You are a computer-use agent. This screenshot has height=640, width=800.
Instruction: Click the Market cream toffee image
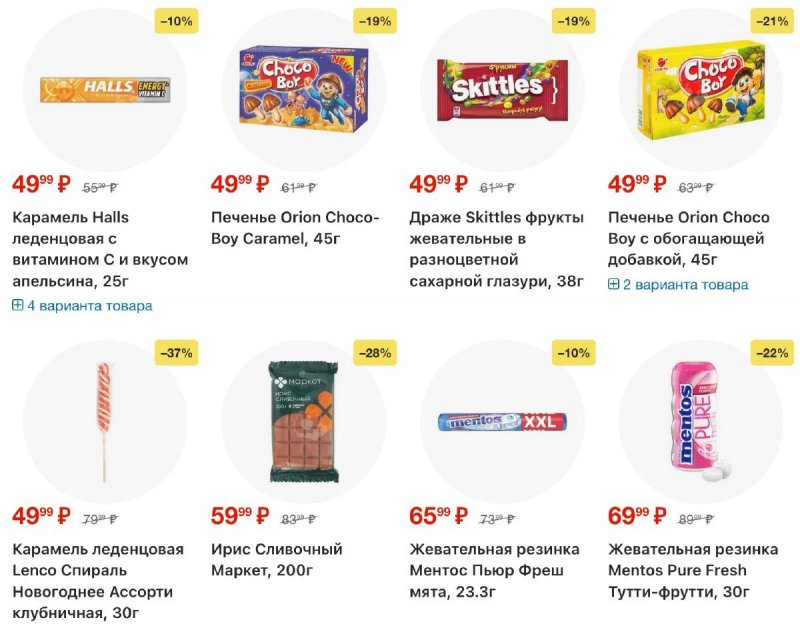[x=303, y=420]
